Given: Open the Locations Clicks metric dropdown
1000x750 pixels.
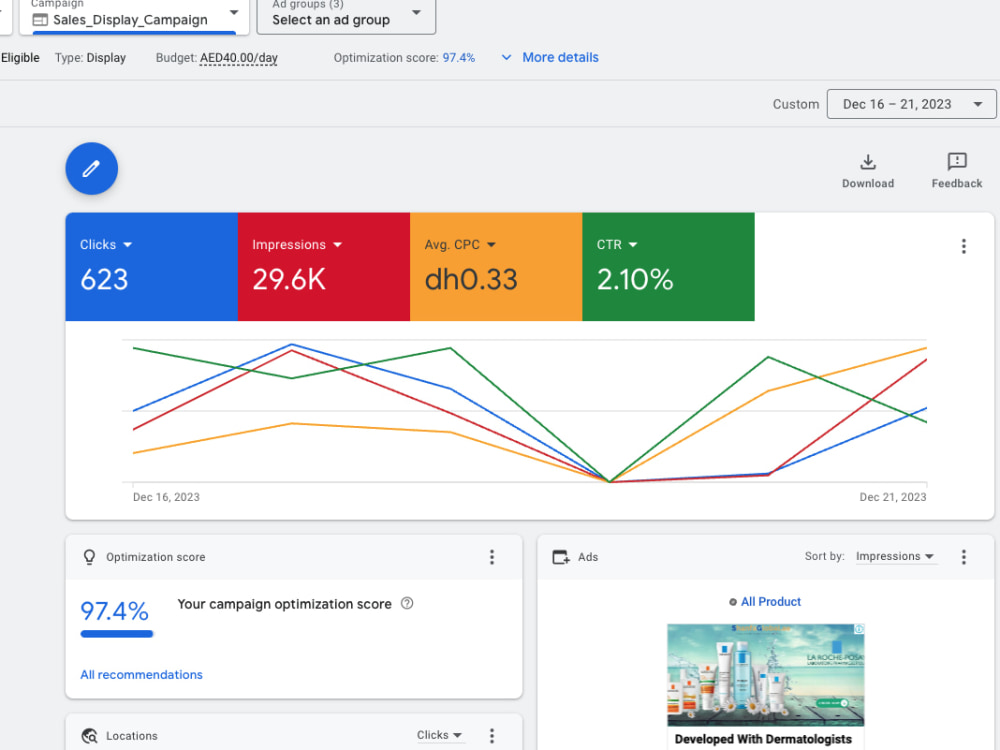Looking at the screenshot, I should (x=439, y=735).
